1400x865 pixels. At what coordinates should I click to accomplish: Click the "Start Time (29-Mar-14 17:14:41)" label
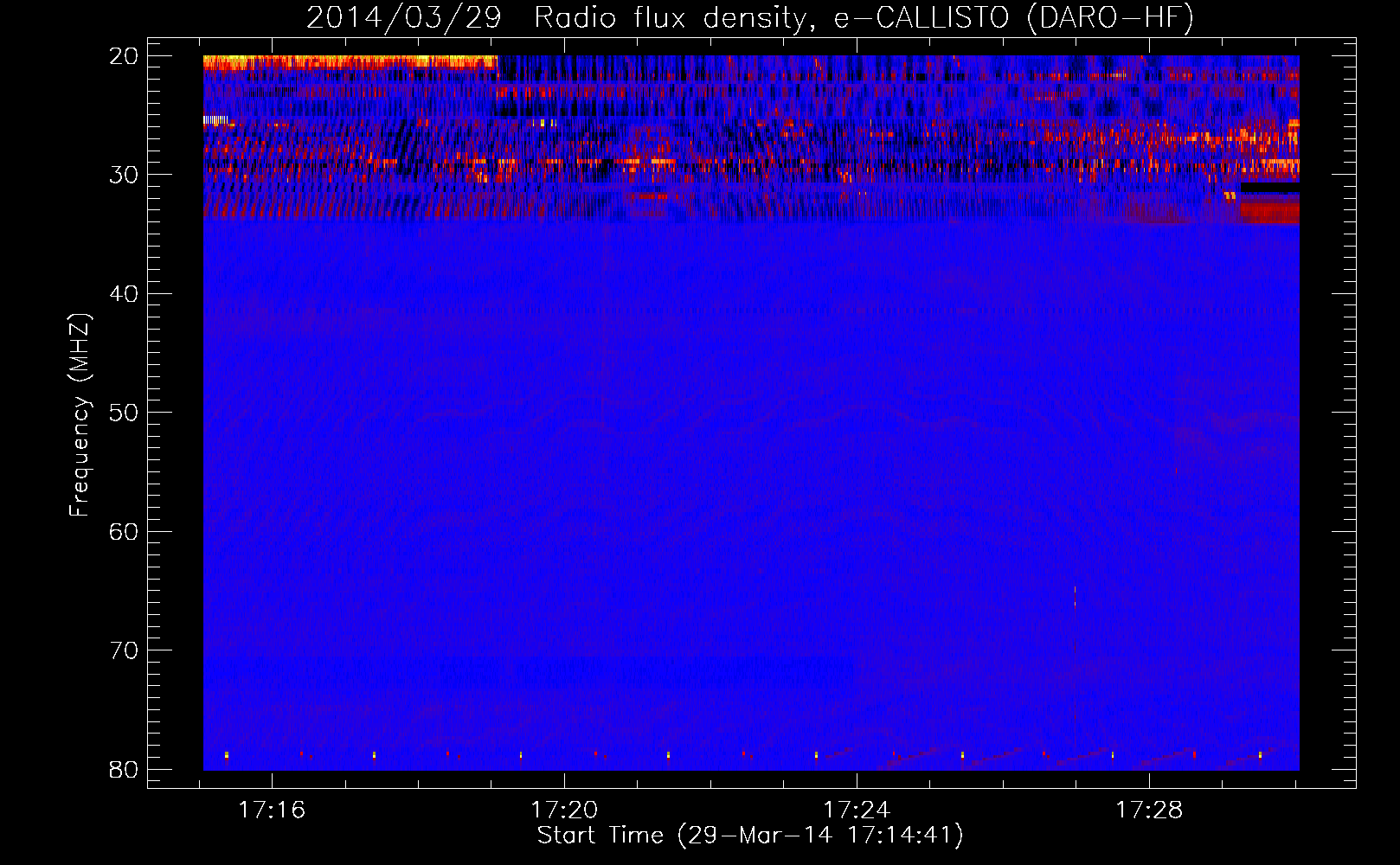[750, 836]
